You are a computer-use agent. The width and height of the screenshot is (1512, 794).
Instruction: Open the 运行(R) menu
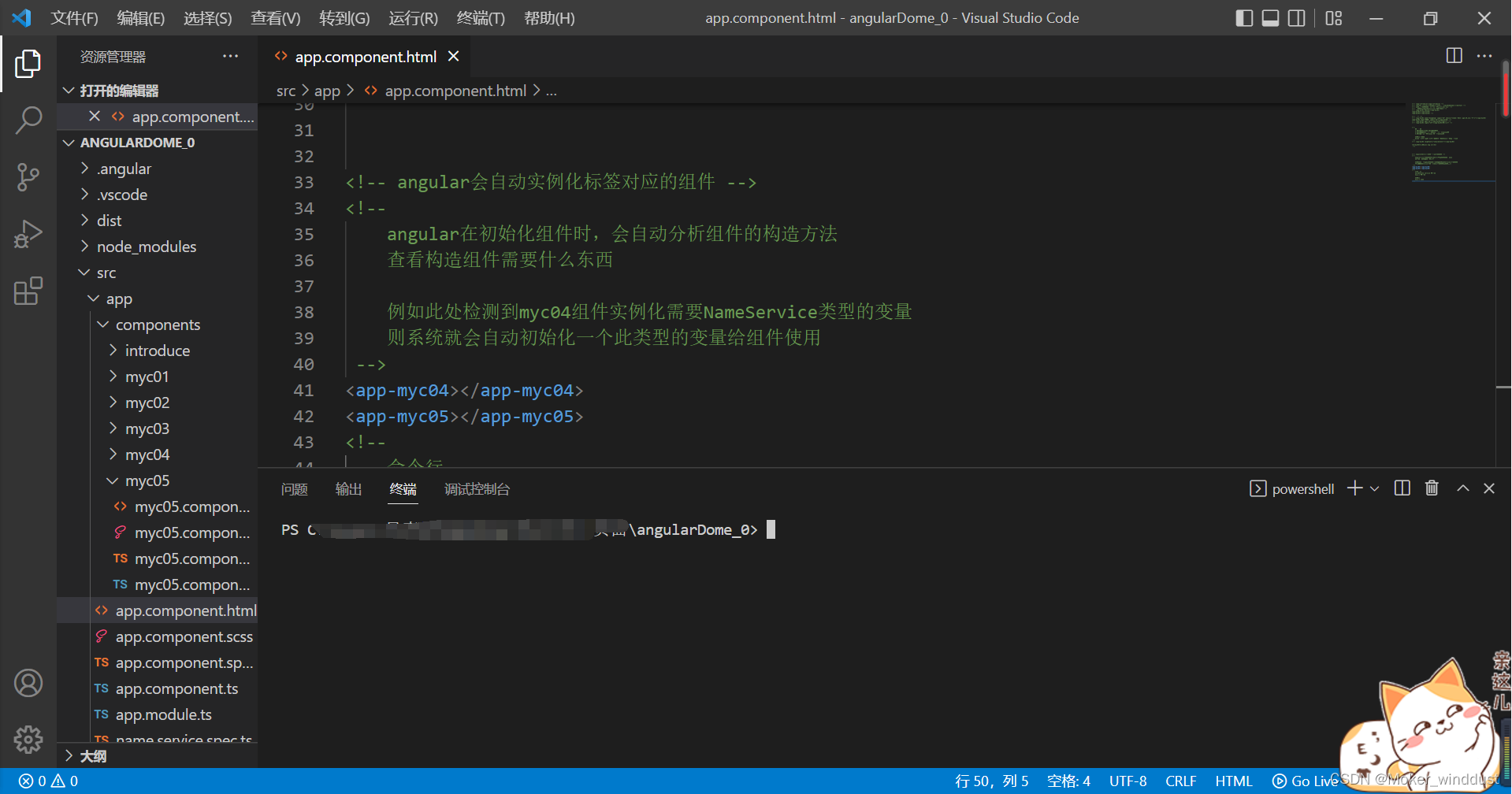pos(411,17)
